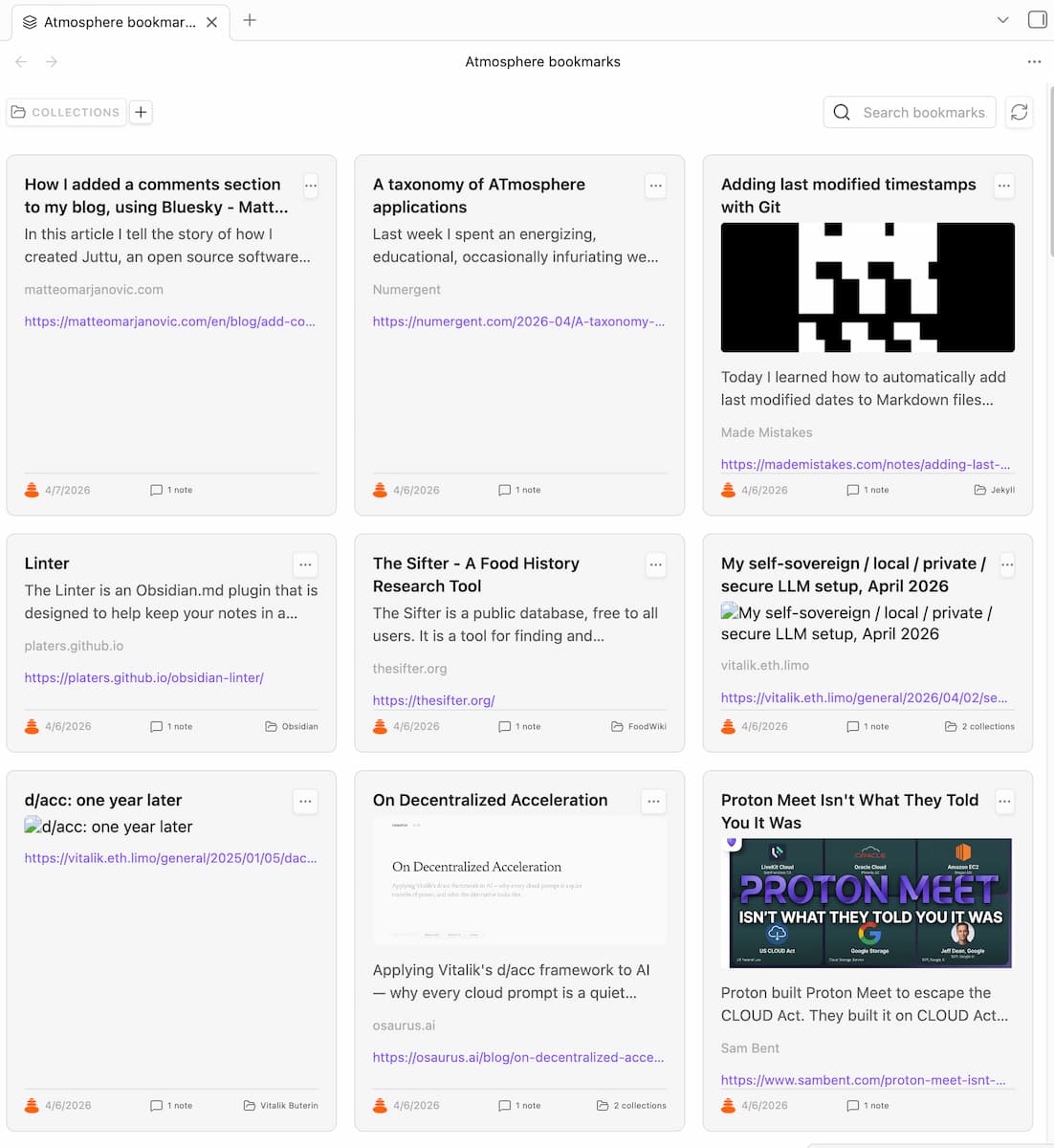
Task: Click the forward navigation arrow
Action: (52, 61)
